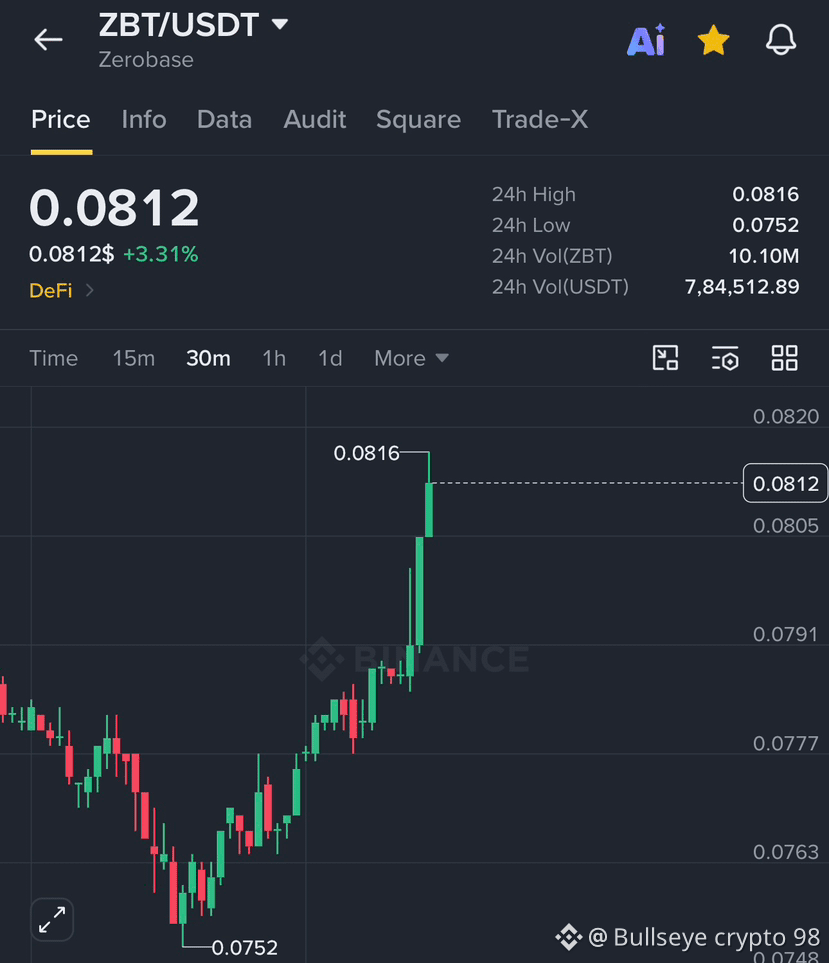This screenshot has width=829, height=963.
Task: Click the 24h Vol(USDT) value 7,84,512.89
Action: [742, 287]
